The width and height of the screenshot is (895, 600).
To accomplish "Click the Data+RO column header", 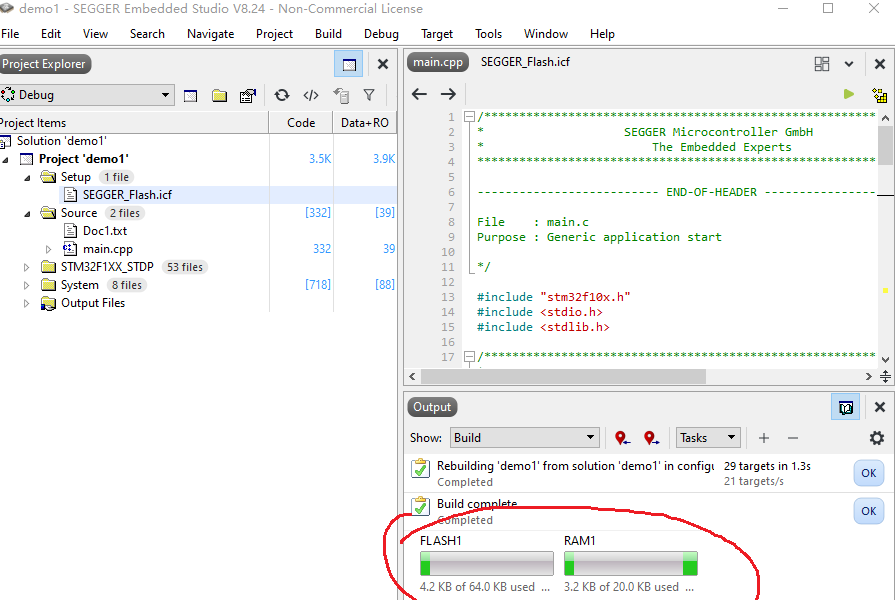I will click(365, 123).
